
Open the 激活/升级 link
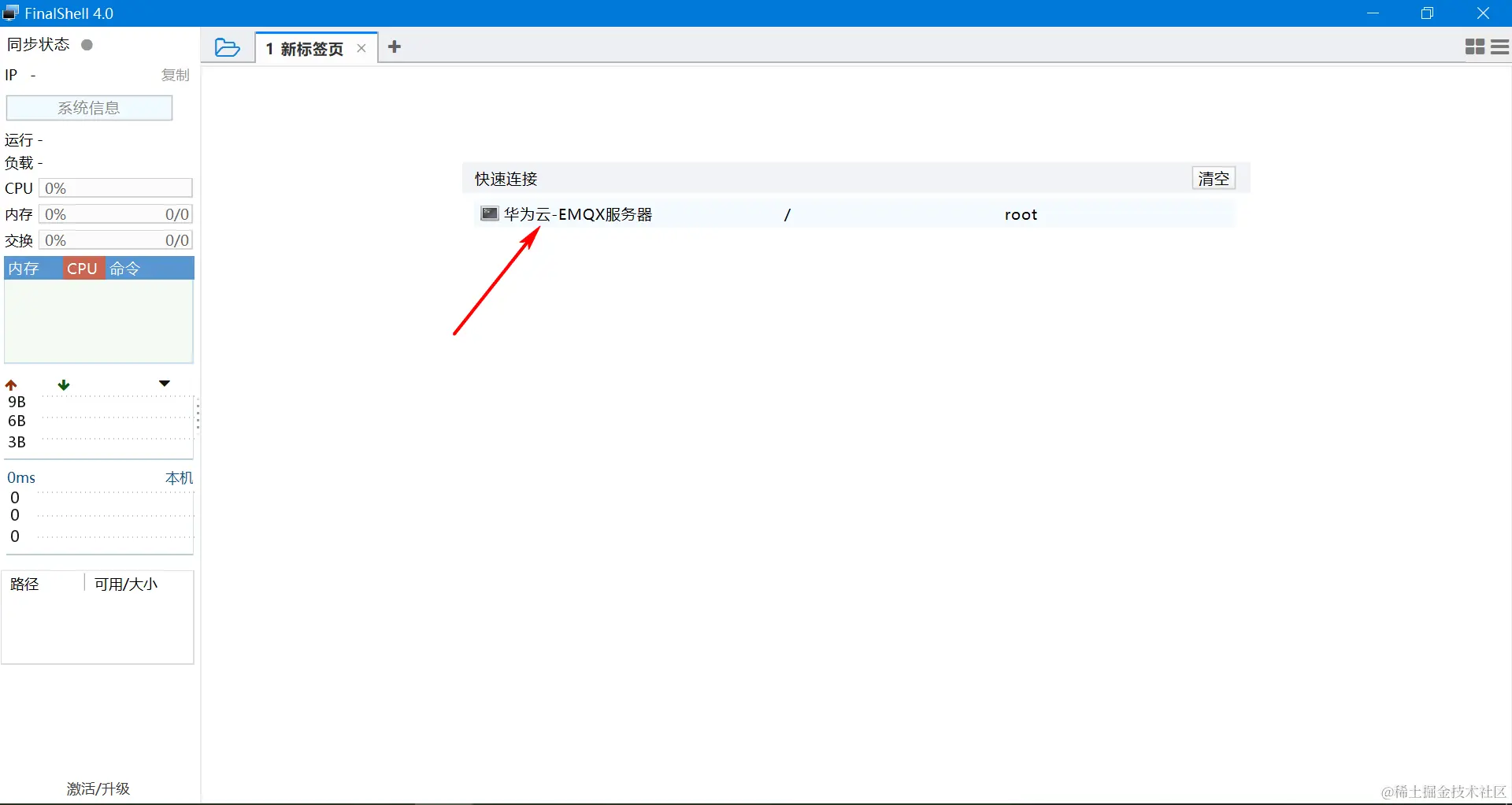pos(98,788)
